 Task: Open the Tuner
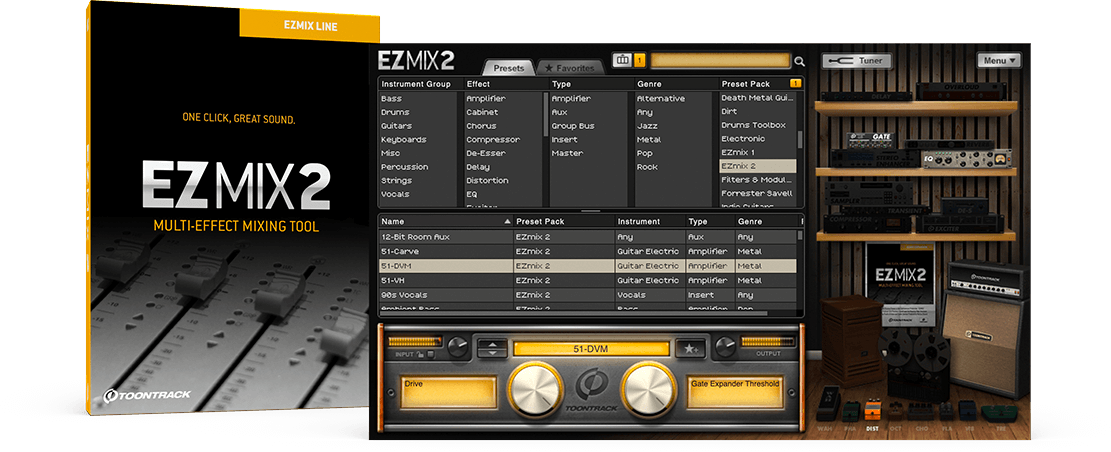[x=857, y=61]
